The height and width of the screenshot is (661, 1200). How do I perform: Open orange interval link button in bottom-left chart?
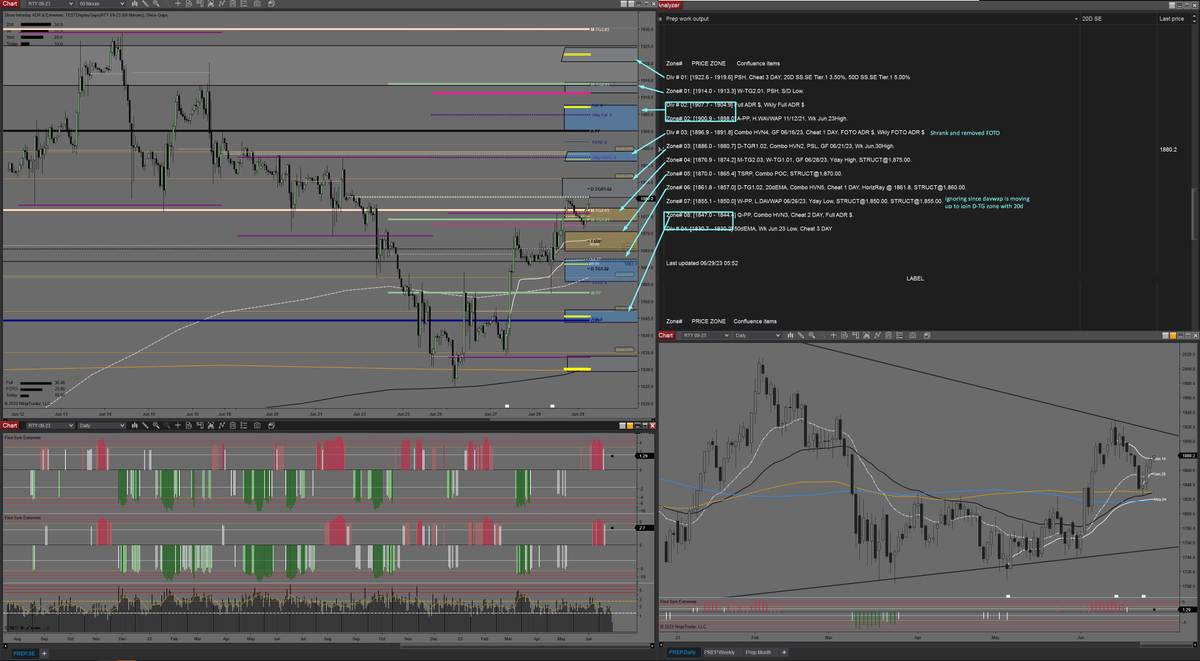630,426
